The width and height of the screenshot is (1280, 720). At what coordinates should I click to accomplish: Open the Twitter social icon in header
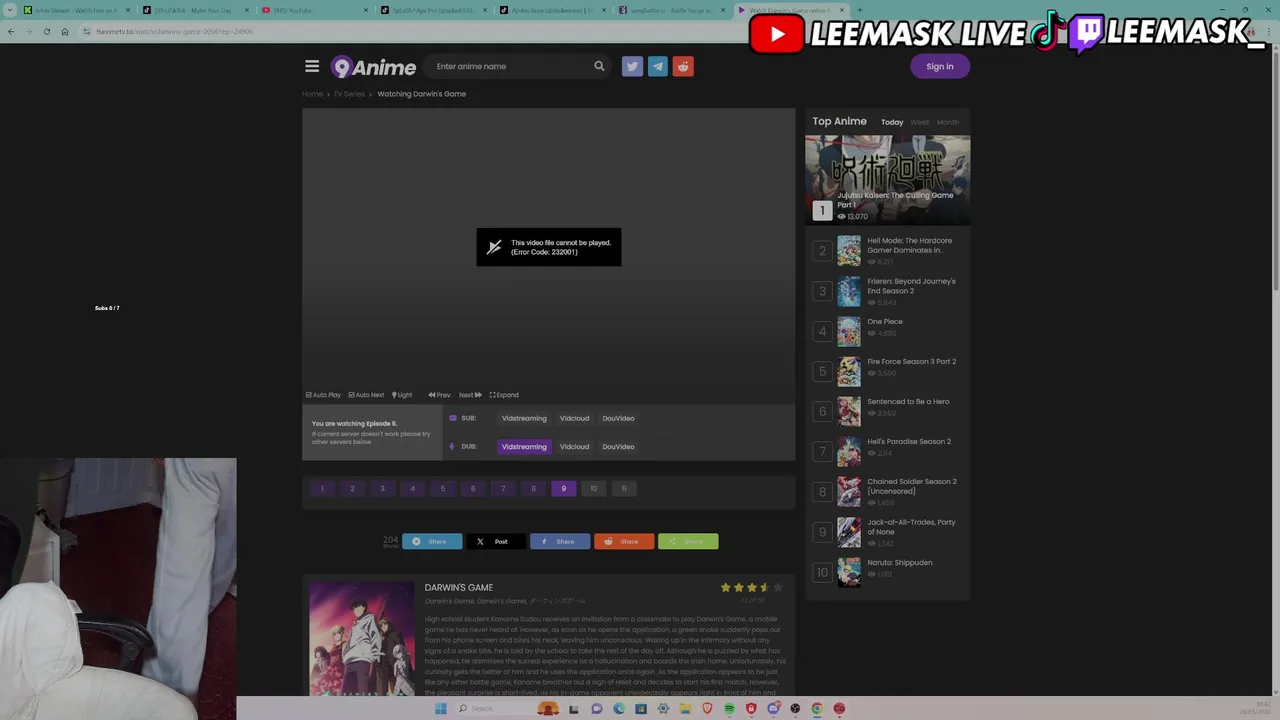click(x=632, y=66)
